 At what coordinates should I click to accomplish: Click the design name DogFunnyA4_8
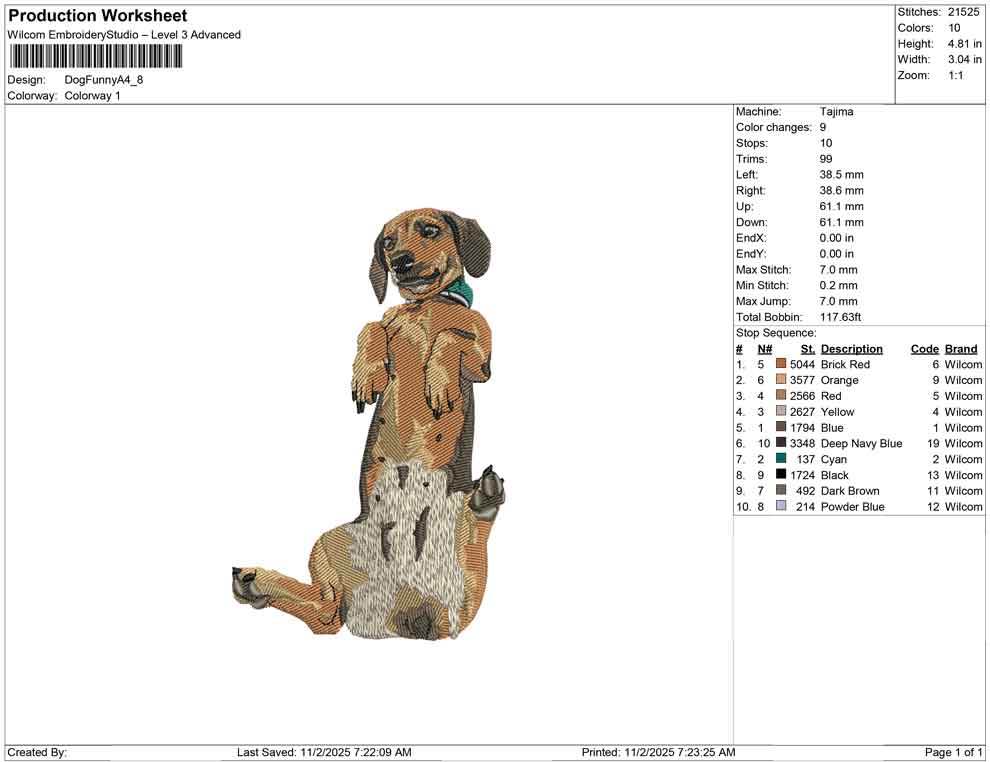[104, 80]
